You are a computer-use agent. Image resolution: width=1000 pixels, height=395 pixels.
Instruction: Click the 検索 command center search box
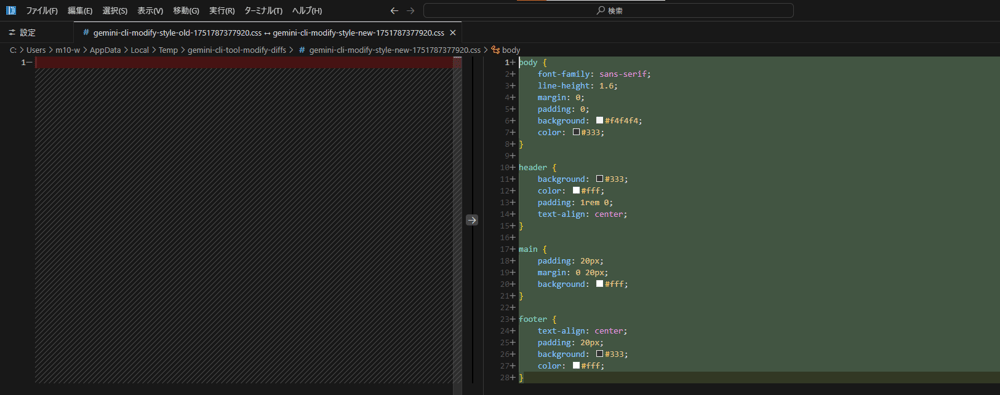point(608,11)
